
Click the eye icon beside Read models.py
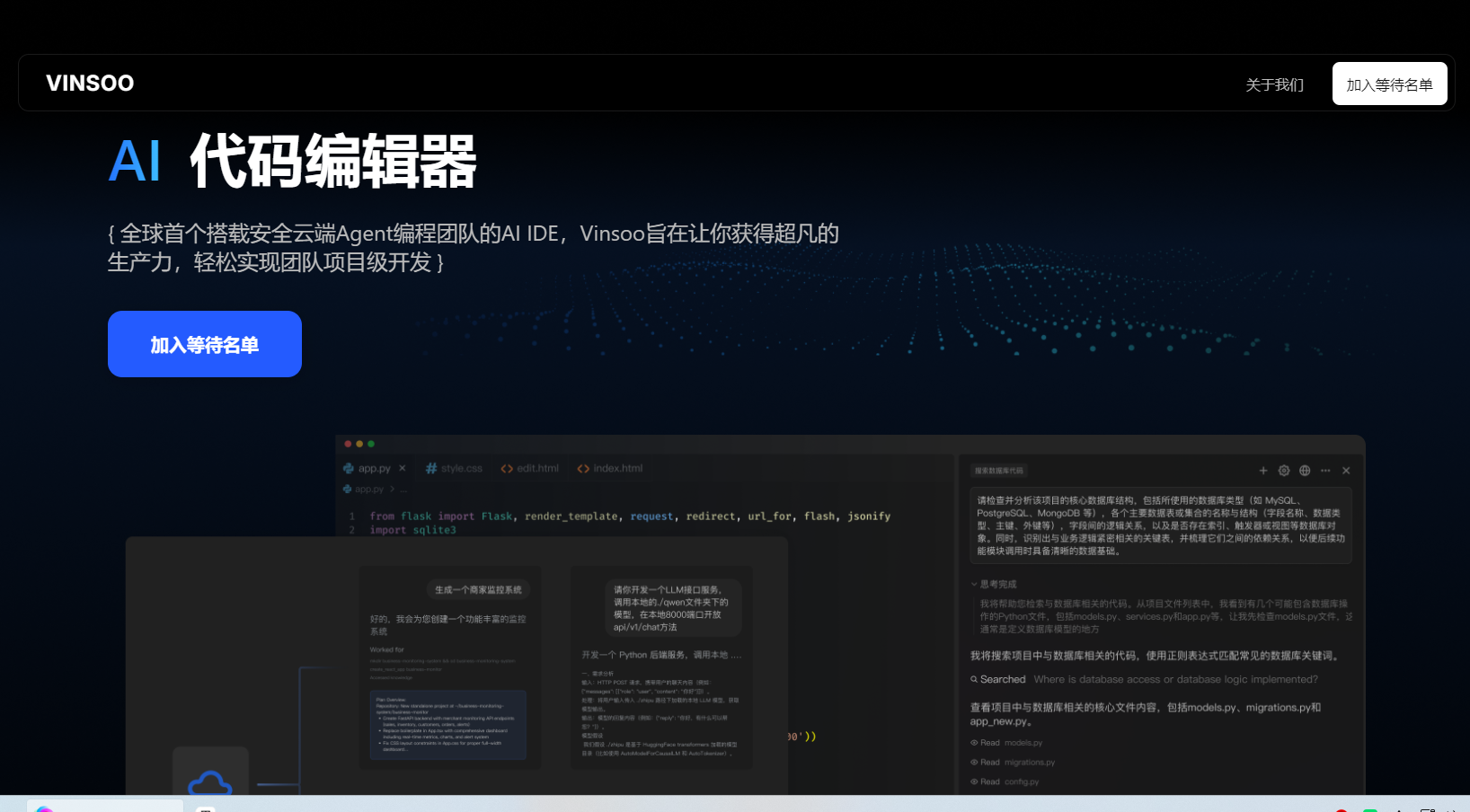(974, 743)
